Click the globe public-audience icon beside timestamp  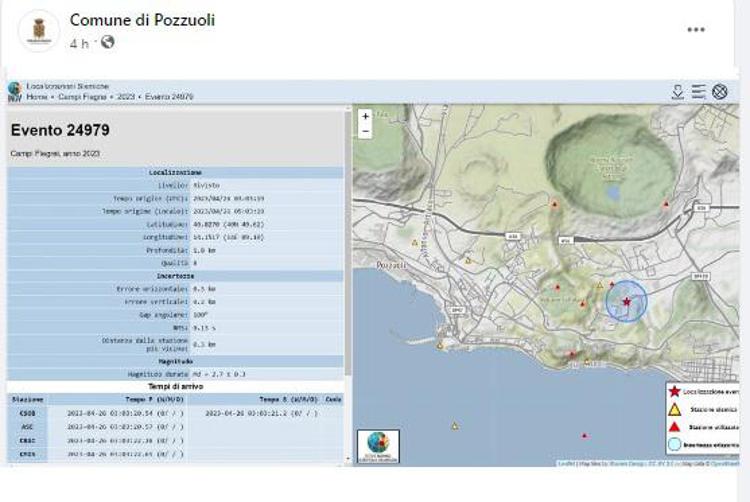click(108, 43)
